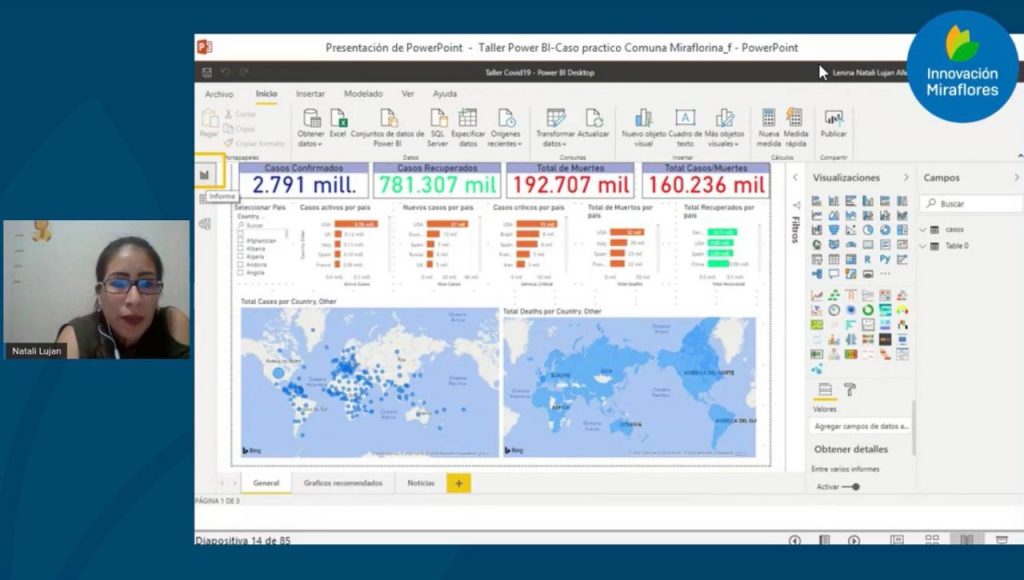Check the Andorra country checkbox
The image size is (1024, 580).
(x=240, y=264)
